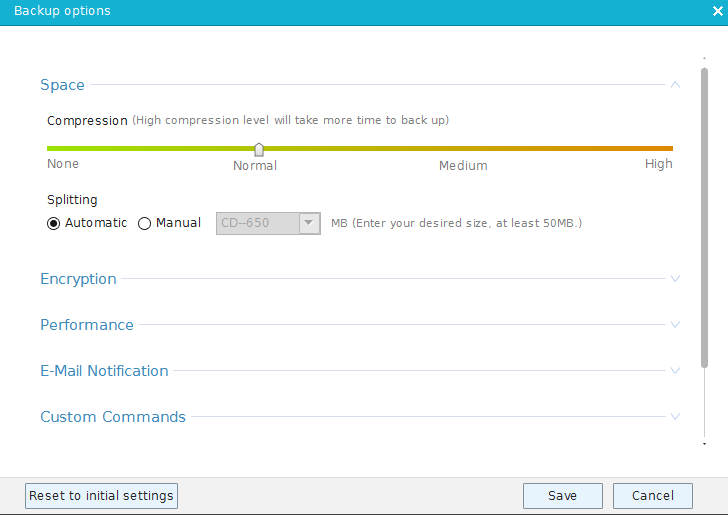Select Automatic splitting radio button

click(x=53, y=223)
